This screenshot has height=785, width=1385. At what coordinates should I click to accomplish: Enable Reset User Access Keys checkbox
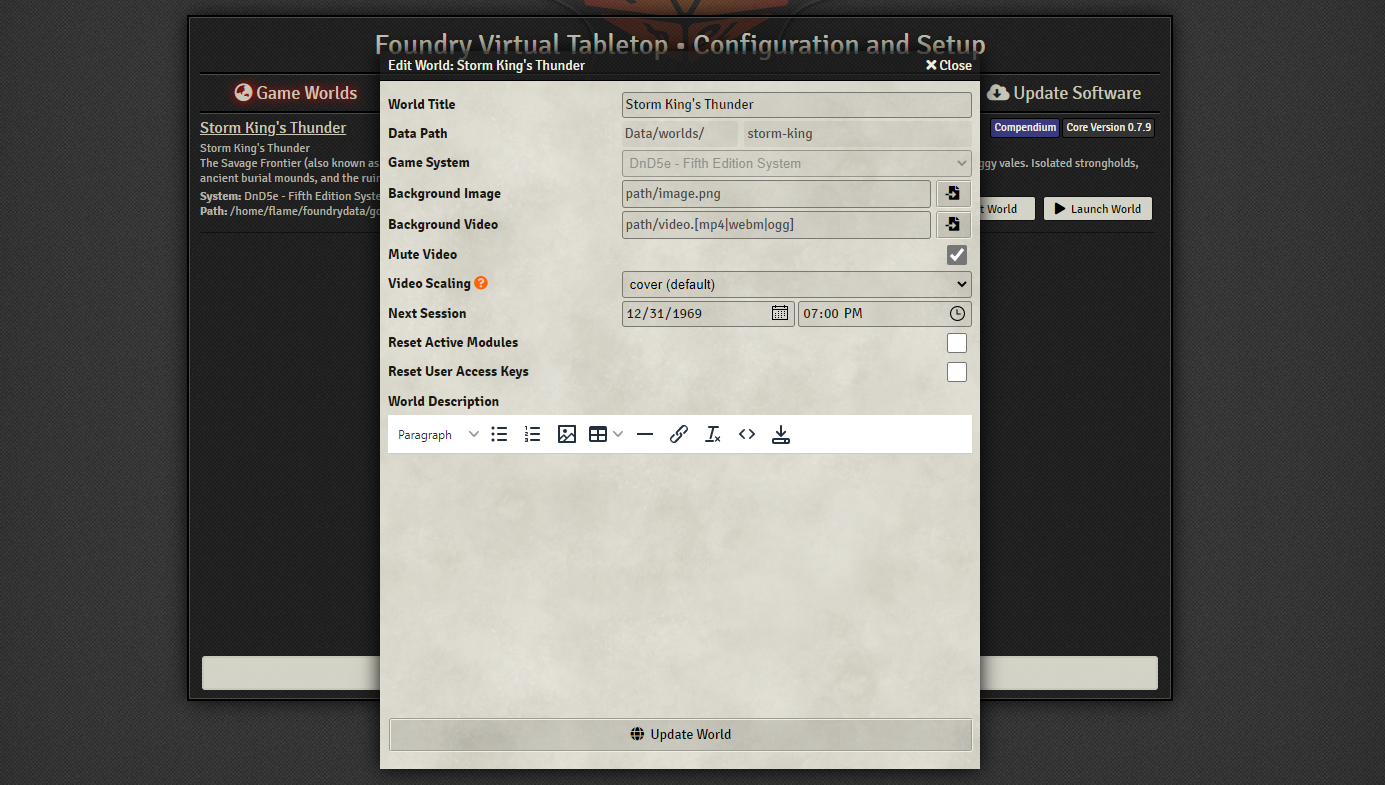pos(957,372)
